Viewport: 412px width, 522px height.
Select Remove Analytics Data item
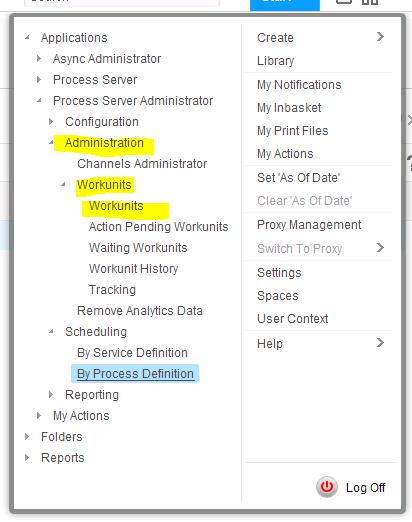click(x=140, y=311)
